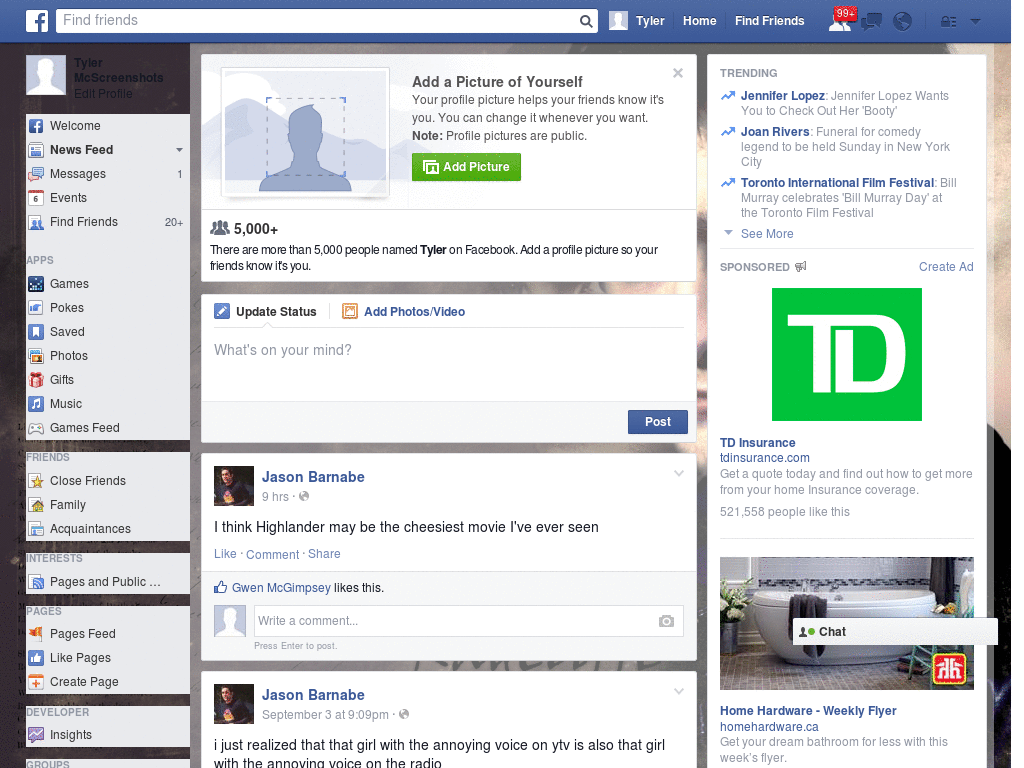Click the Like Pages thumbs-up icon
The image size is (1024, 768).
[x=36, y=658]
